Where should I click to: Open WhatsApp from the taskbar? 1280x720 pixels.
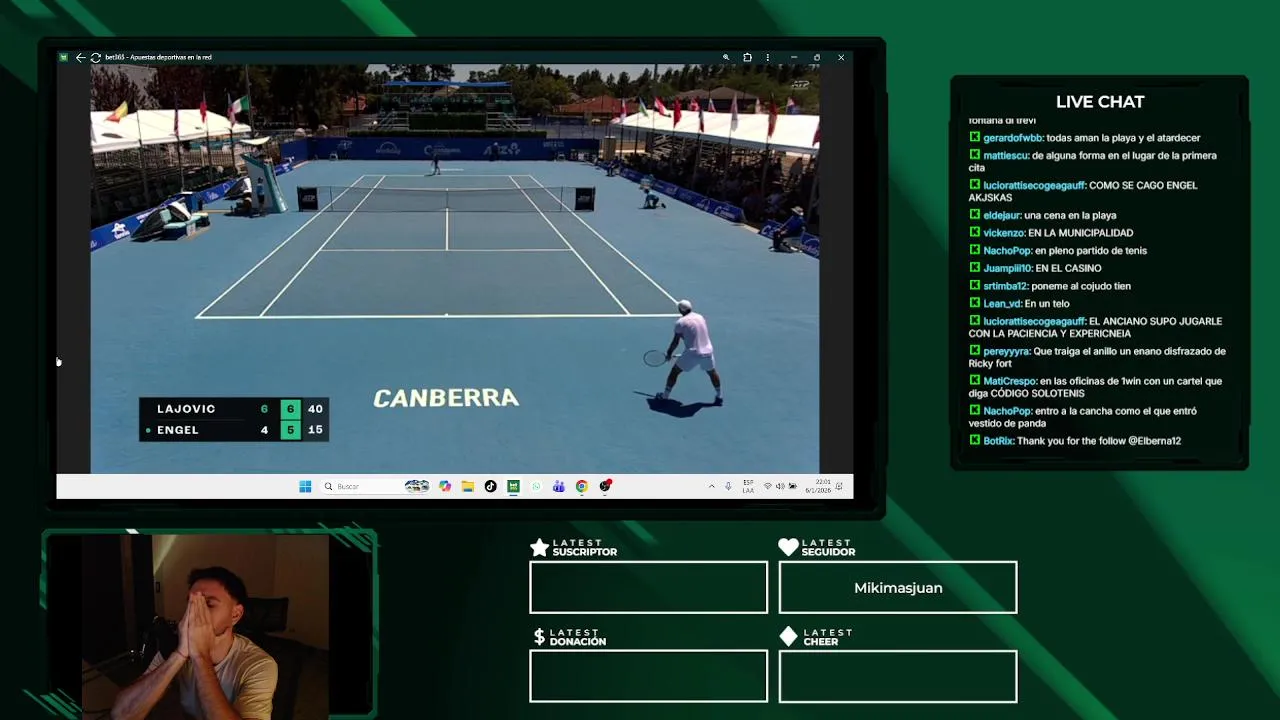click(x=536, y=486)
